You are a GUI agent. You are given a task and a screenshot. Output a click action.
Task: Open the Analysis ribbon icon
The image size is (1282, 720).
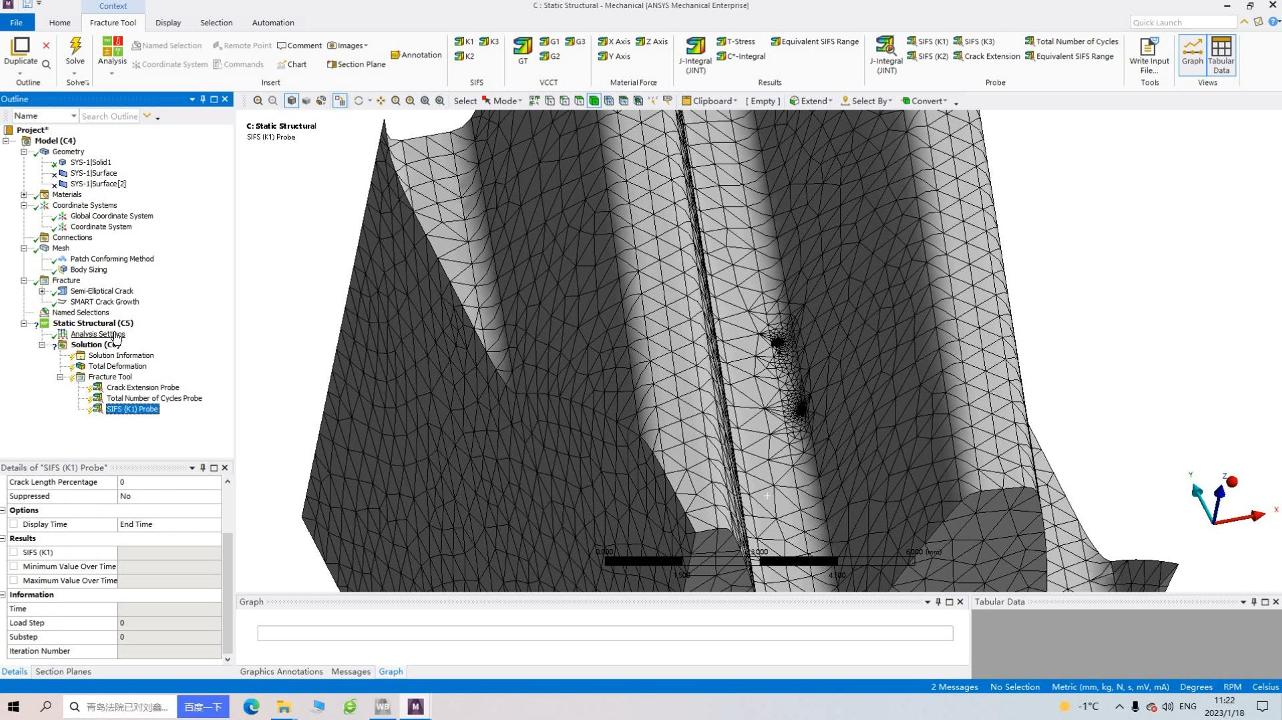[x=112, y=52]
